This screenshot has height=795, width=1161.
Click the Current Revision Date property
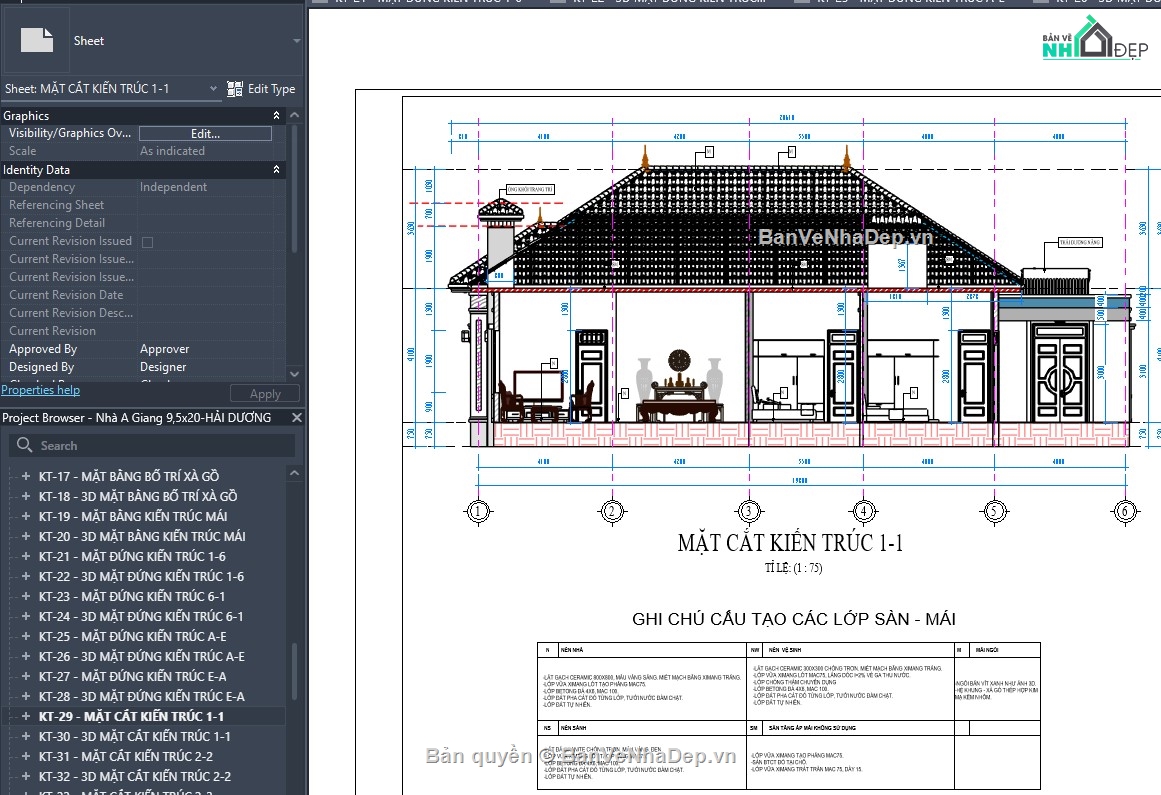[x=143, y=295]
